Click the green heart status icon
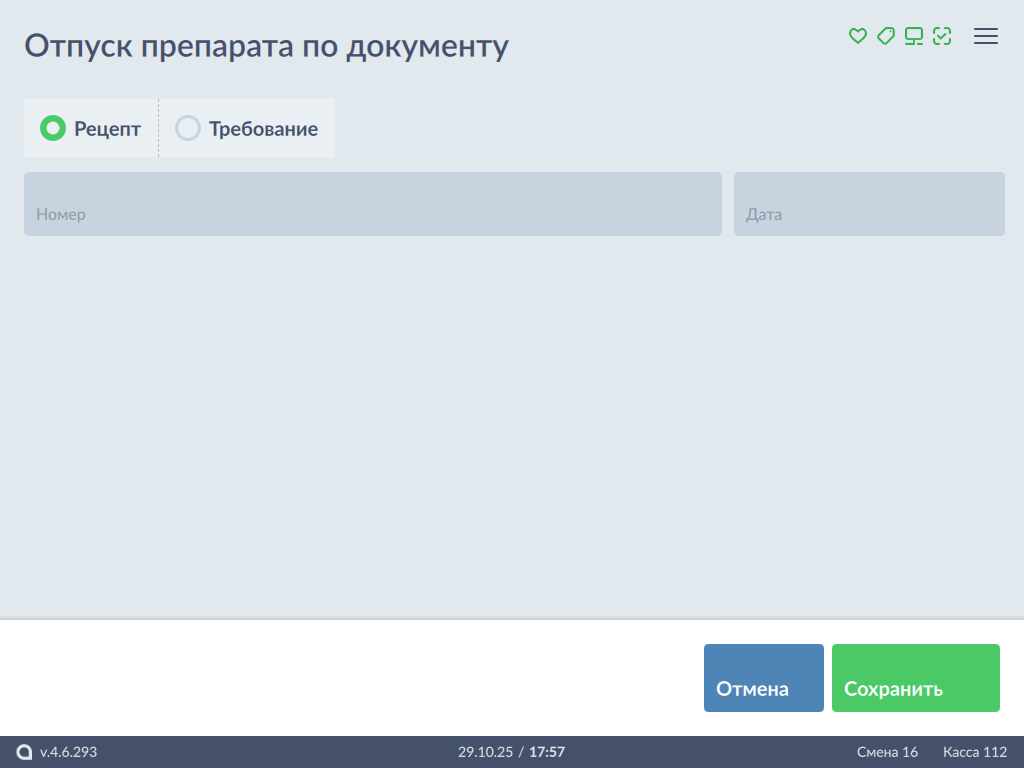The height and width of the screenshot is (768, 1024). [x=857, y=36]
